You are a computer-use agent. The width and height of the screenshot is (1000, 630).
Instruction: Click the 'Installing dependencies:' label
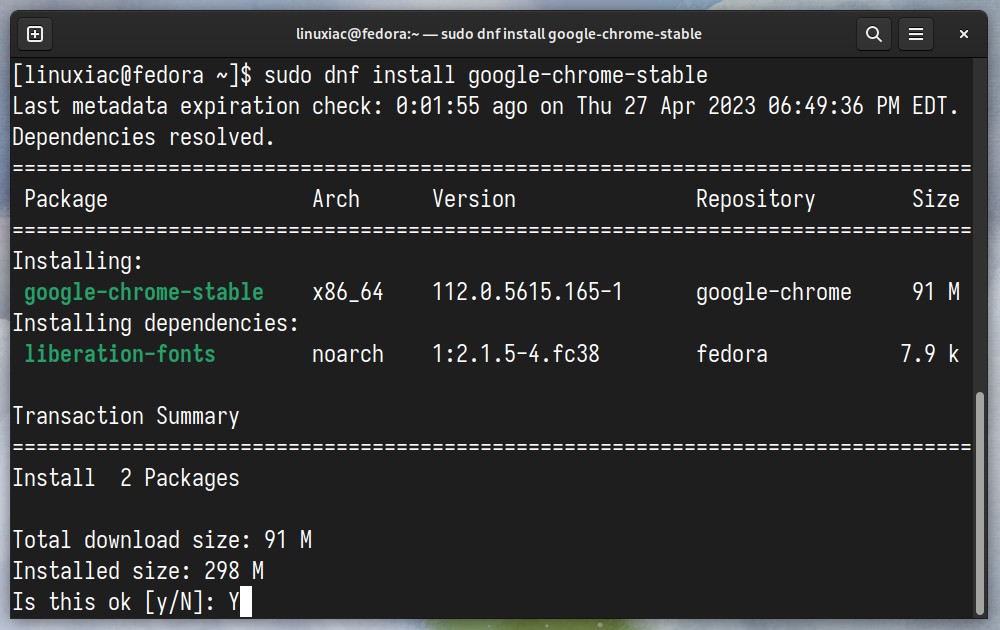(156, 323)
